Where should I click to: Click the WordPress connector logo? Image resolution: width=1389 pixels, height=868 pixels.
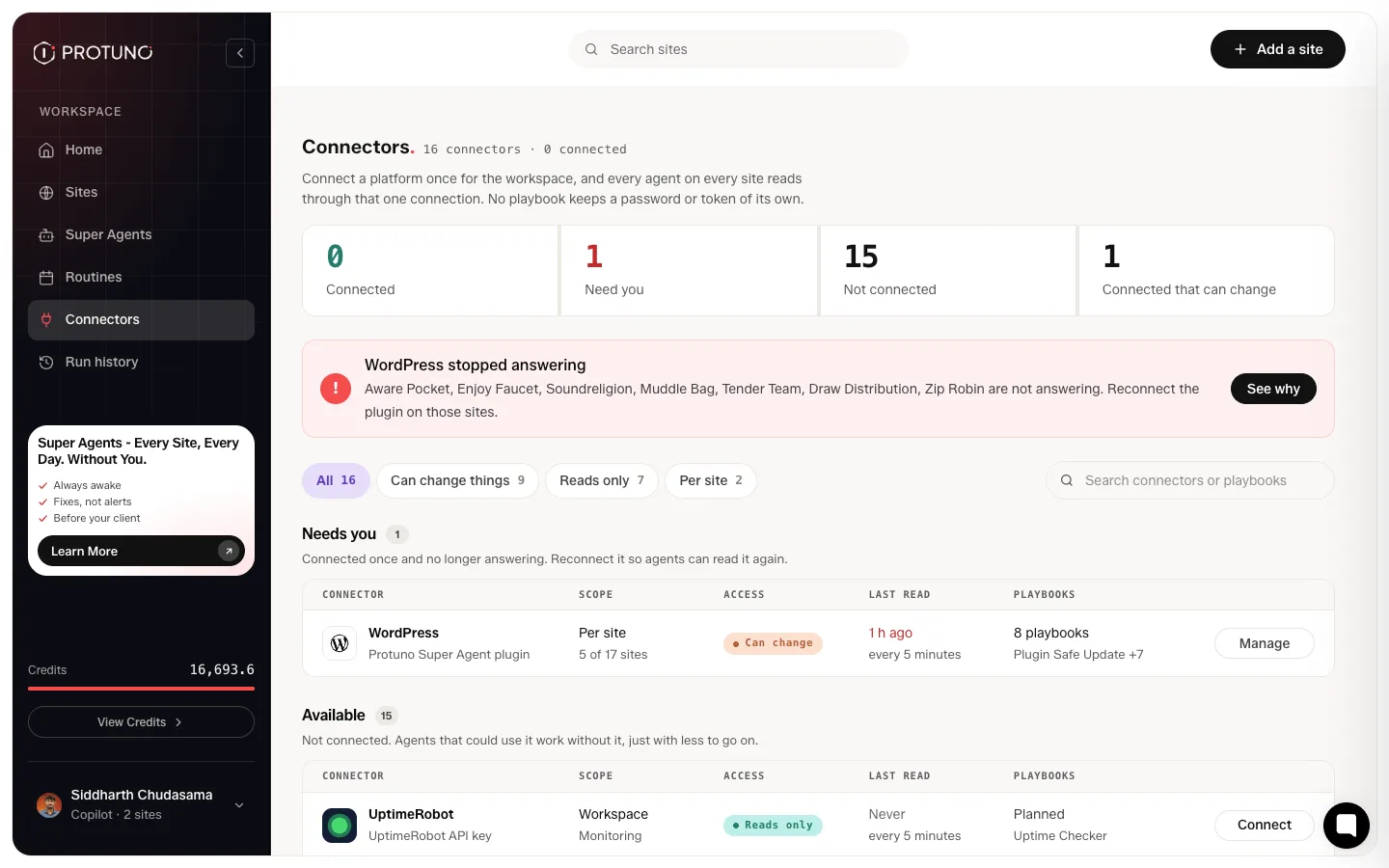click(x=340, y=643)
